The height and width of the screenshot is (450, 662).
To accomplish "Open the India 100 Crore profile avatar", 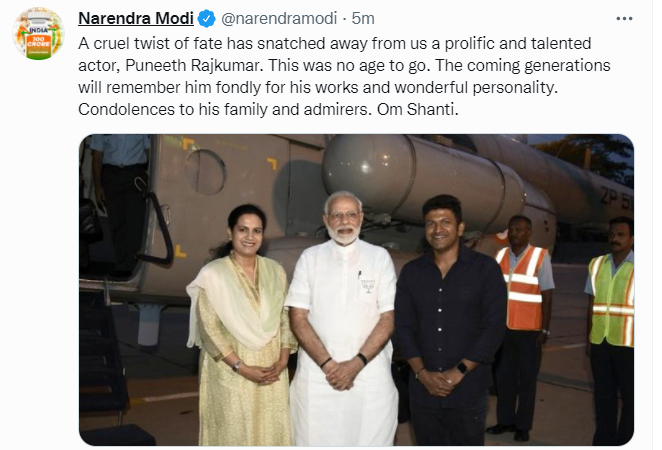I will pos(38,33).
